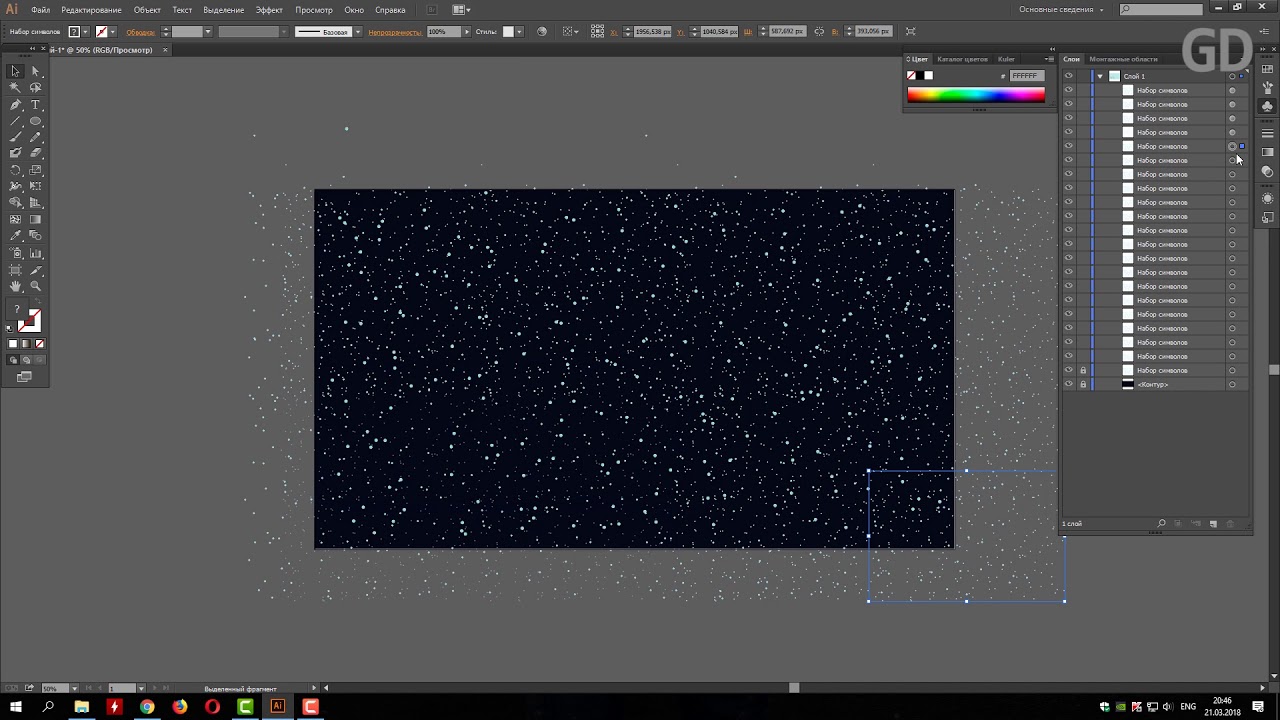Switch to the Монтажные области tab
Image resolution: width=1280 pixels, height=720 pixels.
[x=1123, y=59]
